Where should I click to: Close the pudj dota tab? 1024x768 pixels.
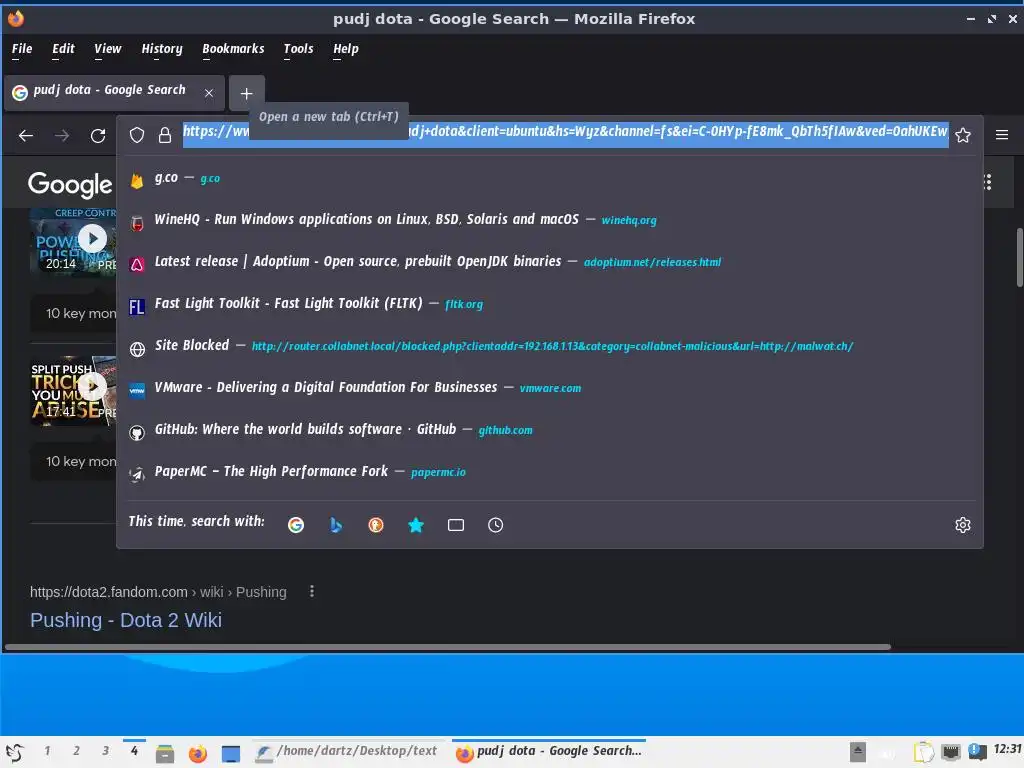tap(209, 93)
